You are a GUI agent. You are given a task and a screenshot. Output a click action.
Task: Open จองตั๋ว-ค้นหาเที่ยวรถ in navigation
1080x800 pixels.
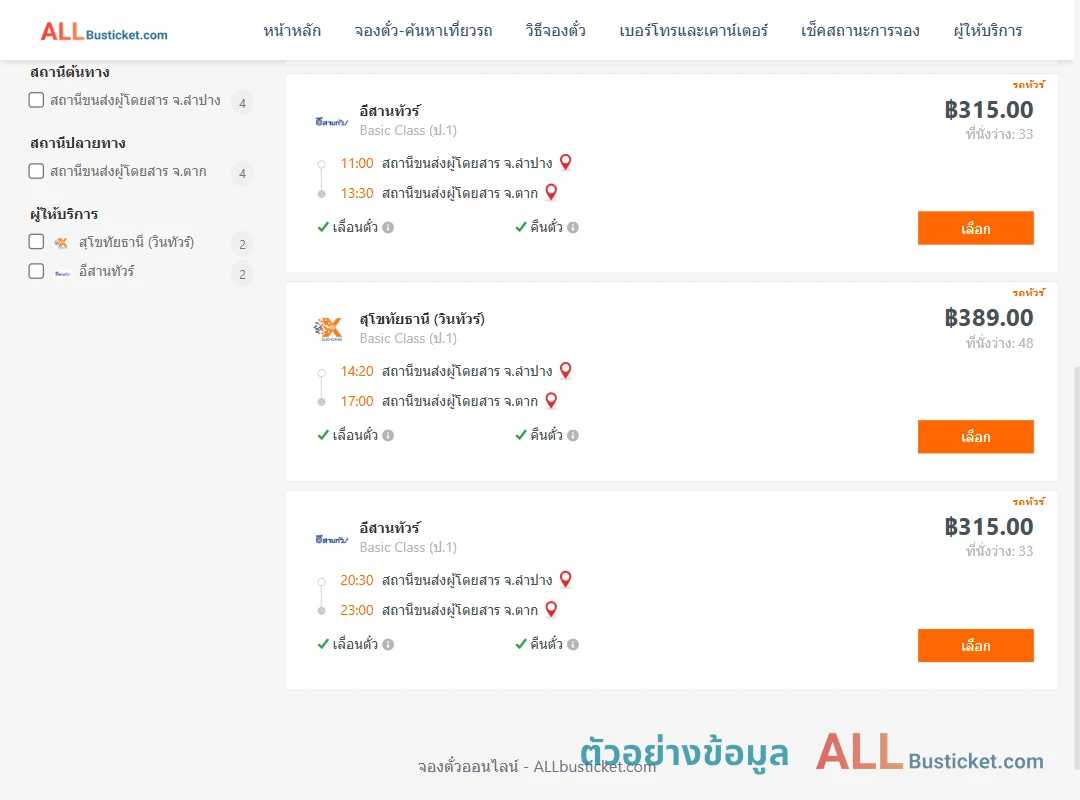[x=423, y=31]
